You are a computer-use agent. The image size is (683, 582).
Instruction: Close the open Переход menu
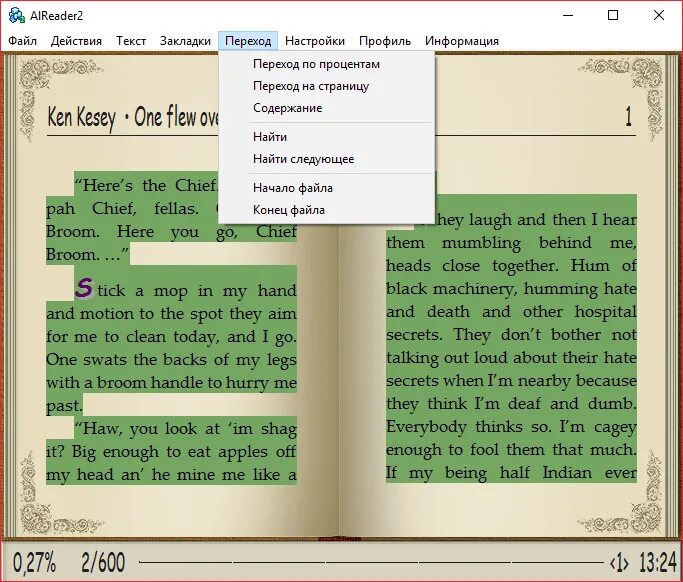[x=248, y=41]
